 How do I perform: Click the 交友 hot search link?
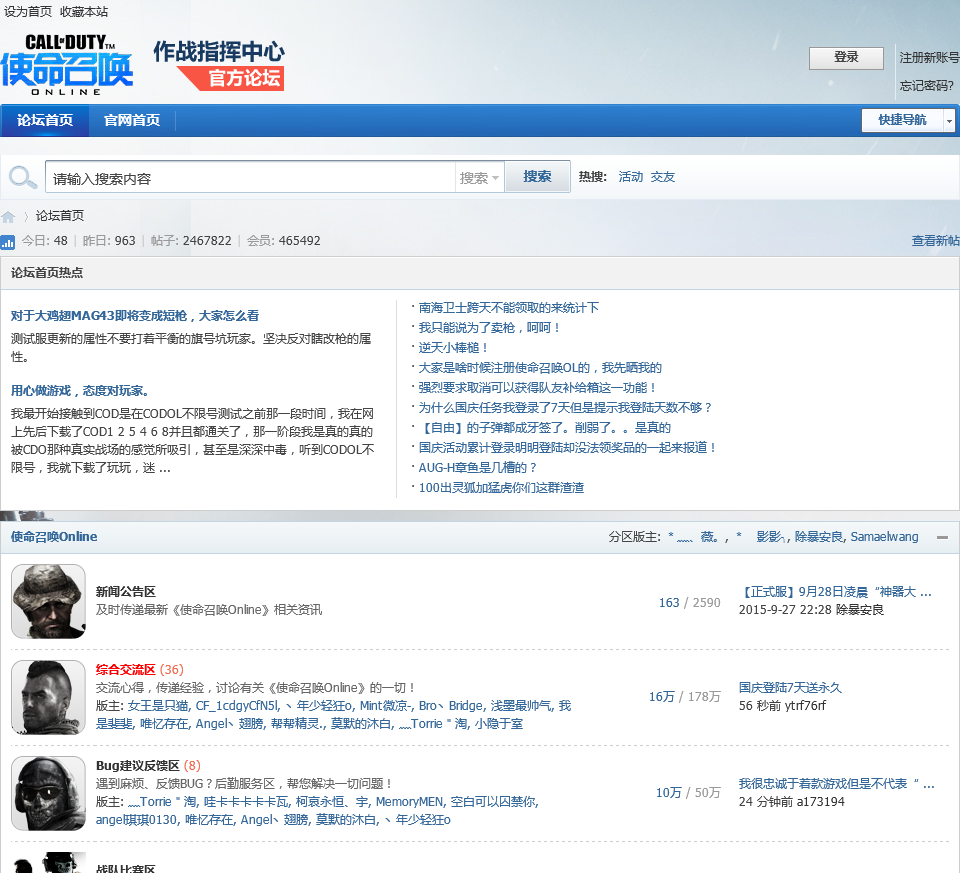tap(662, 177)
